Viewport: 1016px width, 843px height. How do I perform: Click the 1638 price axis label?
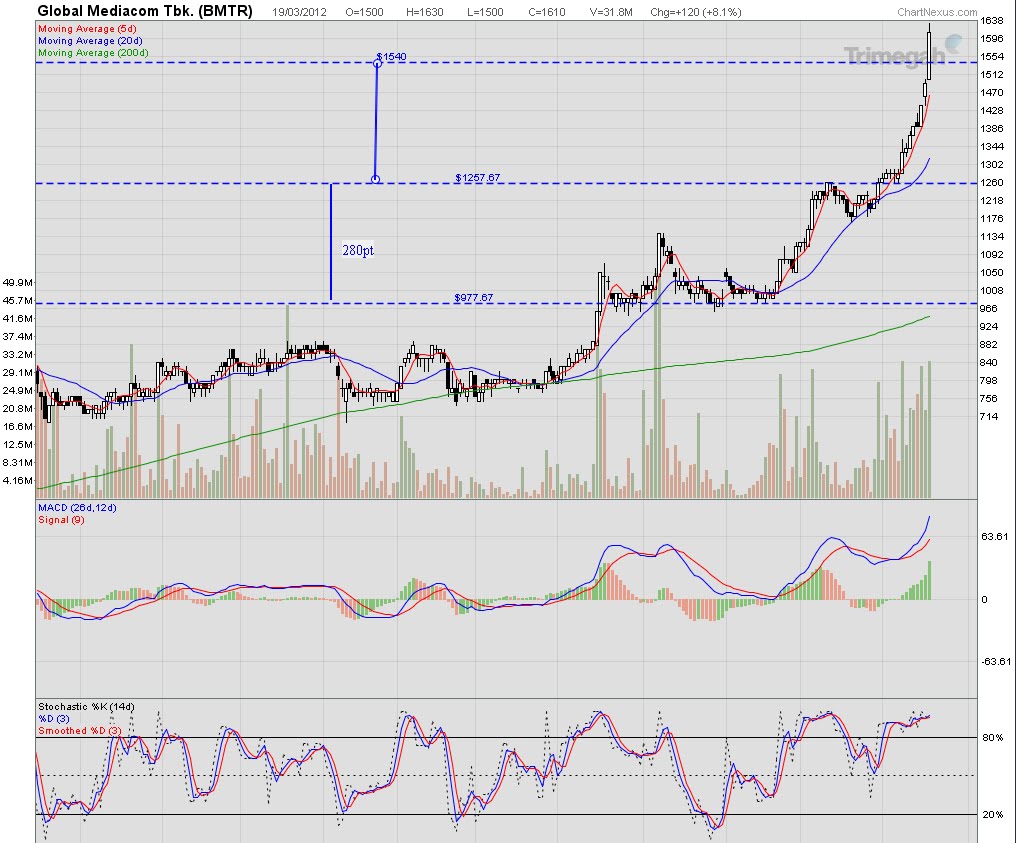(991, 21)
